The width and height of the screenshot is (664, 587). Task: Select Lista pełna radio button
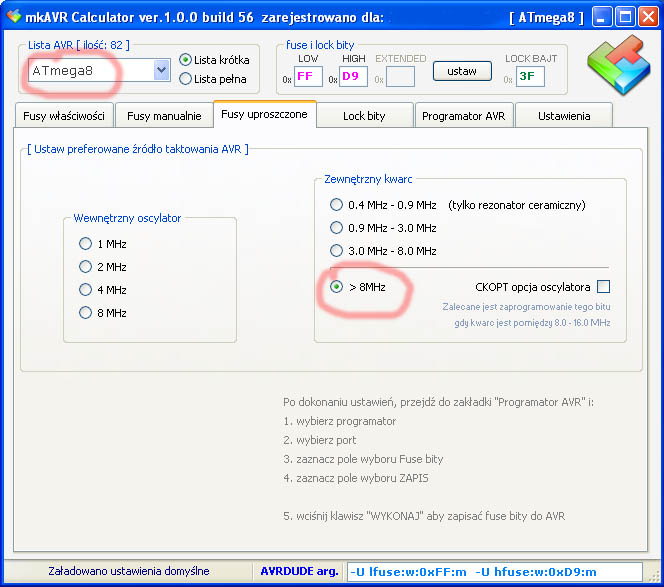(x=185, y=79)
